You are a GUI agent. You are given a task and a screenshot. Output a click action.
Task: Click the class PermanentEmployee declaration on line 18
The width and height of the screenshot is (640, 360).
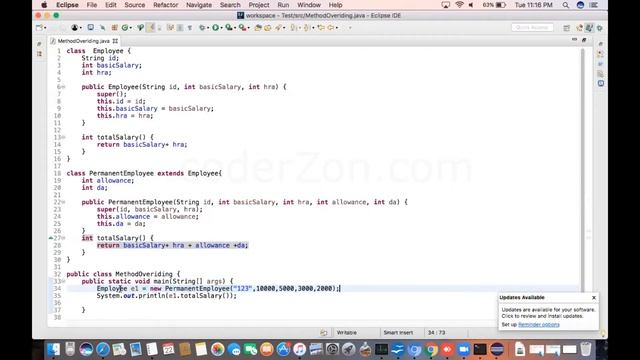coord(144,173)
